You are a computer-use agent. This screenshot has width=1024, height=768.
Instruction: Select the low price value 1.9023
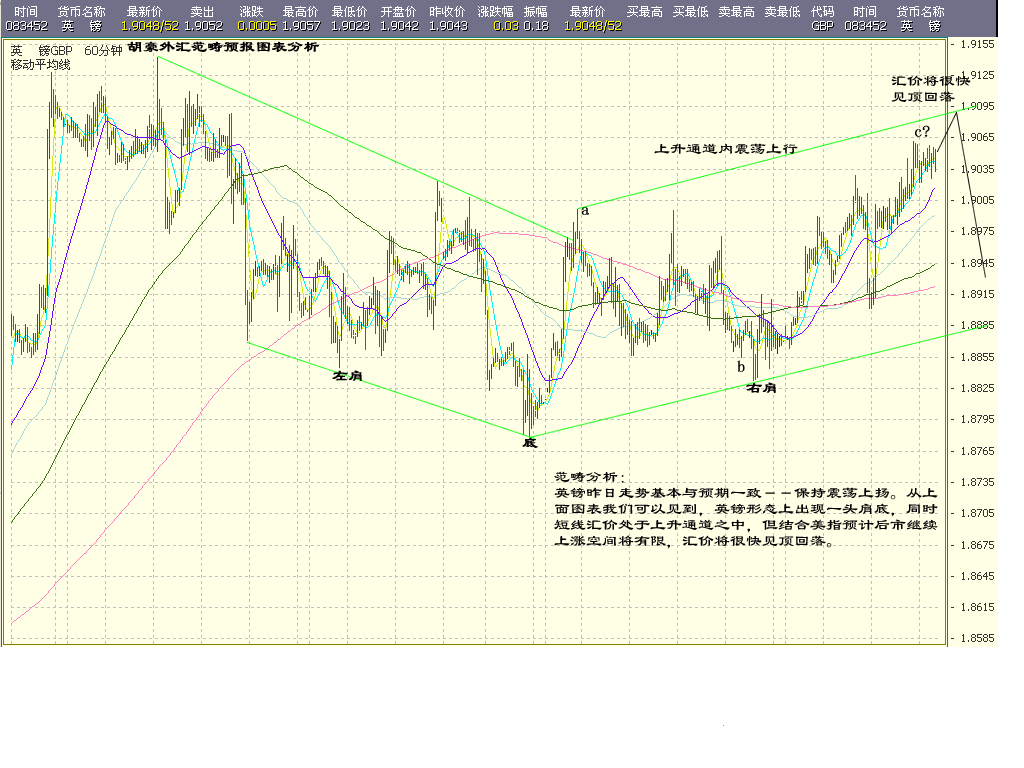[x=350, y=26]
